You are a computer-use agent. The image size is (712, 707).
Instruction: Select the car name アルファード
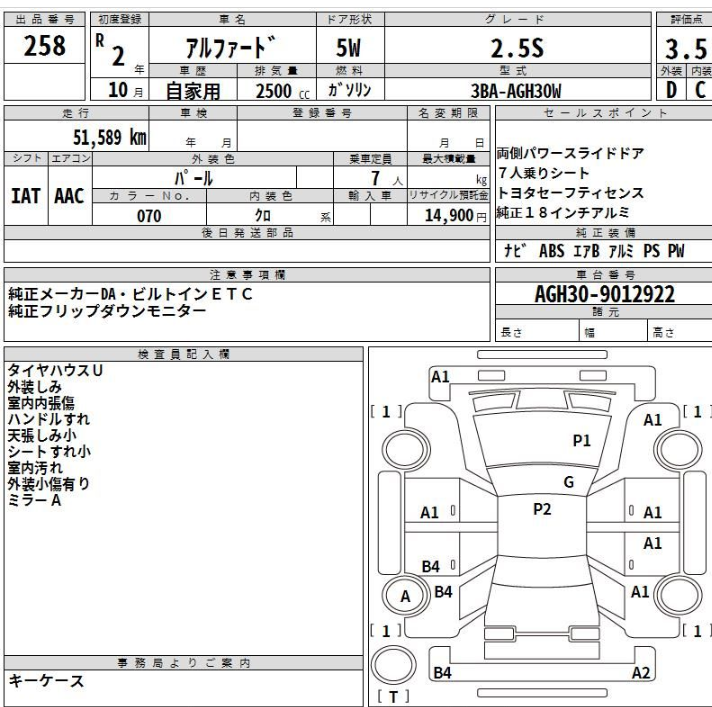[231, 47]
